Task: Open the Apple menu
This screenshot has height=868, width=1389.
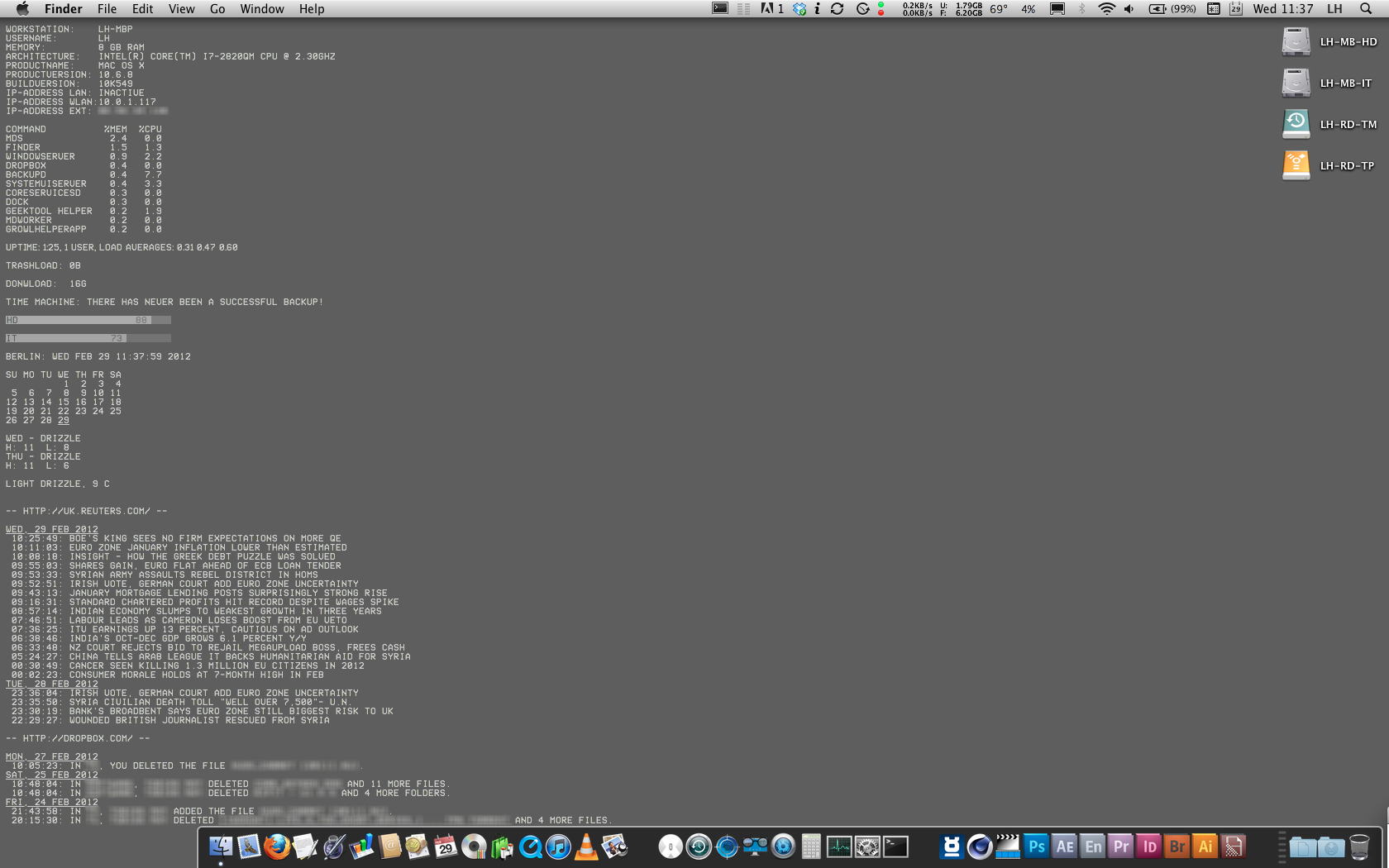Action: click(22, 8)
